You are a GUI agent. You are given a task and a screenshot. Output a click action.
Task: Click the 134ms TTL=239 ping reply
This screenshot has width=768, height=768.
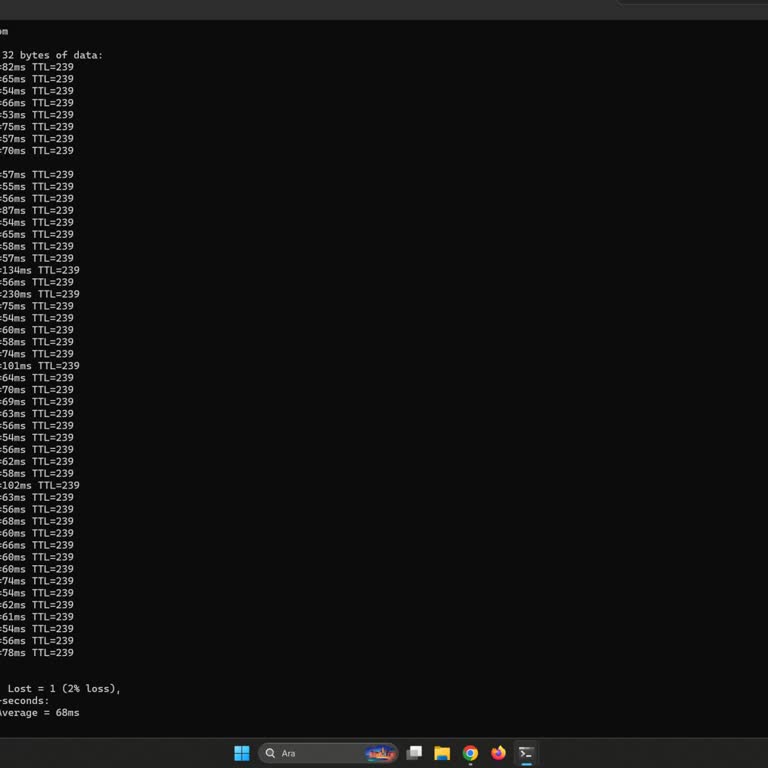(x=40, y=270)
